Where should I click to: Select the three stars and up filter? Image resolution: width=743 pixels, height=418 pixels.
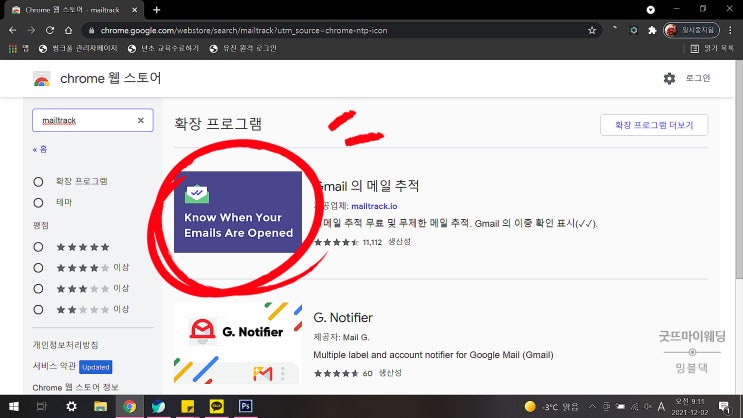pos(38,289)
